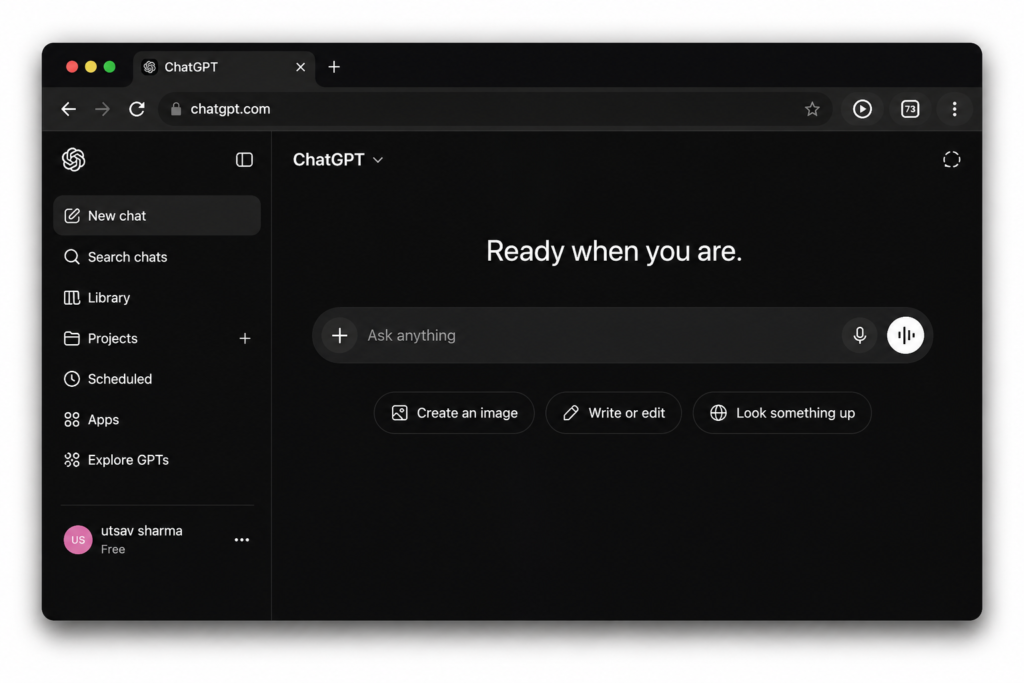Turn on temporary chat with dashed circle icon
Image resolution: width=1024 pixels, height=683 pixels.
click(x=952, y=159)
